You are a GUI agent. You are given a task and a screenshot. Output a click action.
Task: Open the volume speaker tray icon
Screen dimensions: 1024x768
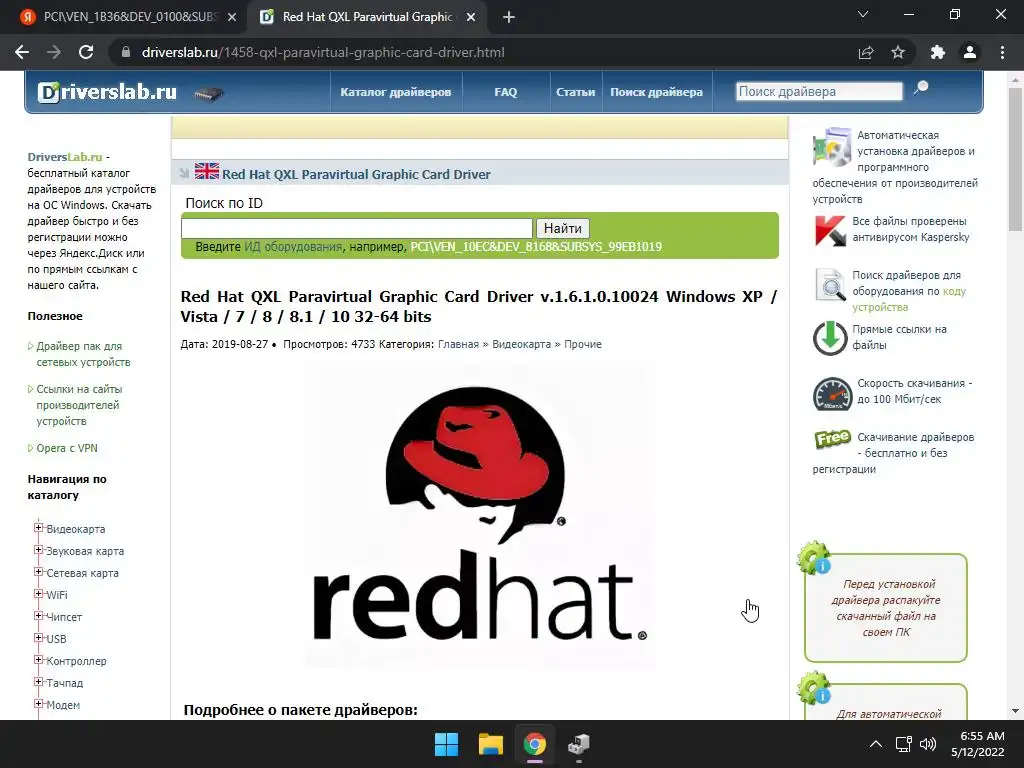928,744
